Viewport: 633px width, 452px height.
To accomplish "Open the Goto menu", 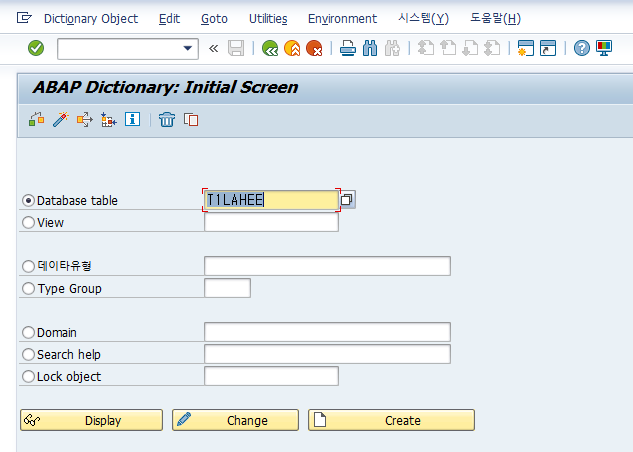I will coord(214,19).
